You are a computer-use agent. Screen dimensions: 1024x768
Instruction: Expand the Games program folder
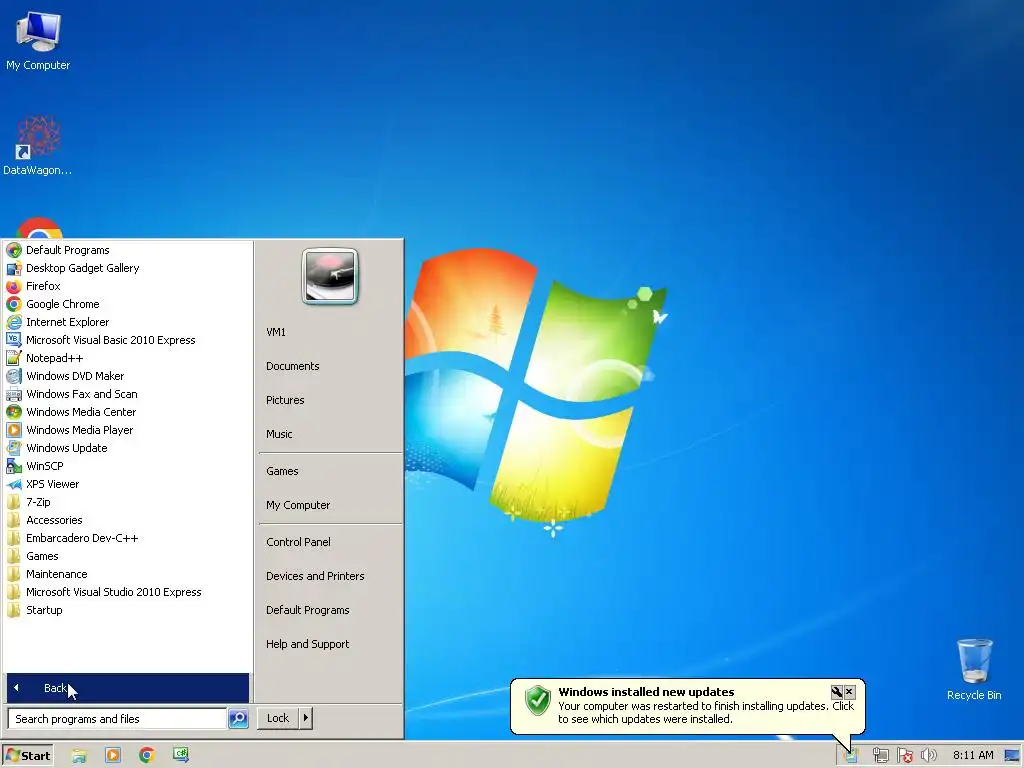click(x=42, y=556)
